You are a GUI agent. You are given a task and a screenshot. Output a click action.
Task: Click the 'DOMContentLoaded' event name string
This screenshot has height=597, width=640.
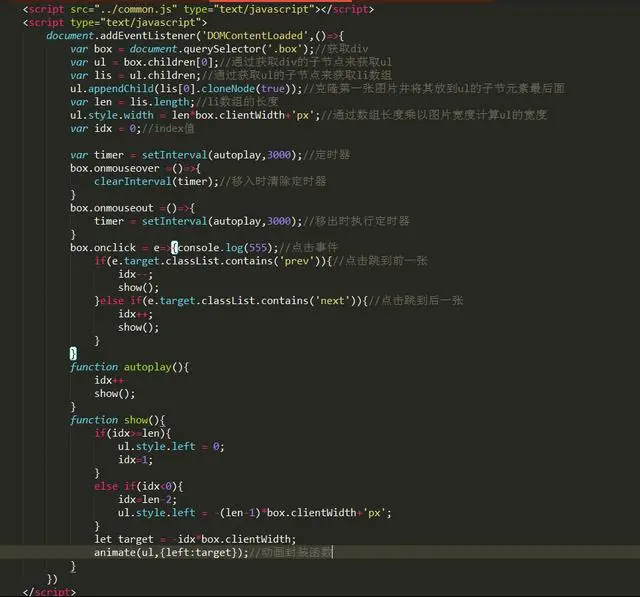tap(255, 36)
